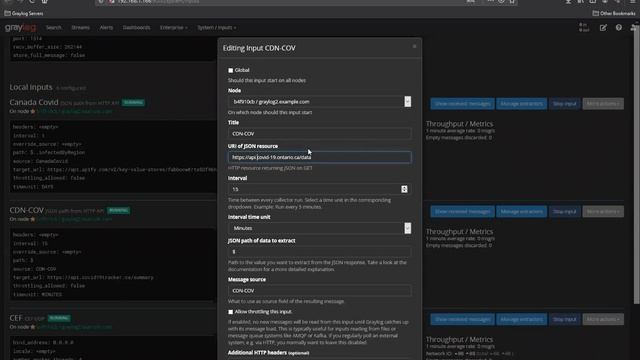Focus the Title field
The width and height of the screenshot is (640, 360).
pos(320,133)
